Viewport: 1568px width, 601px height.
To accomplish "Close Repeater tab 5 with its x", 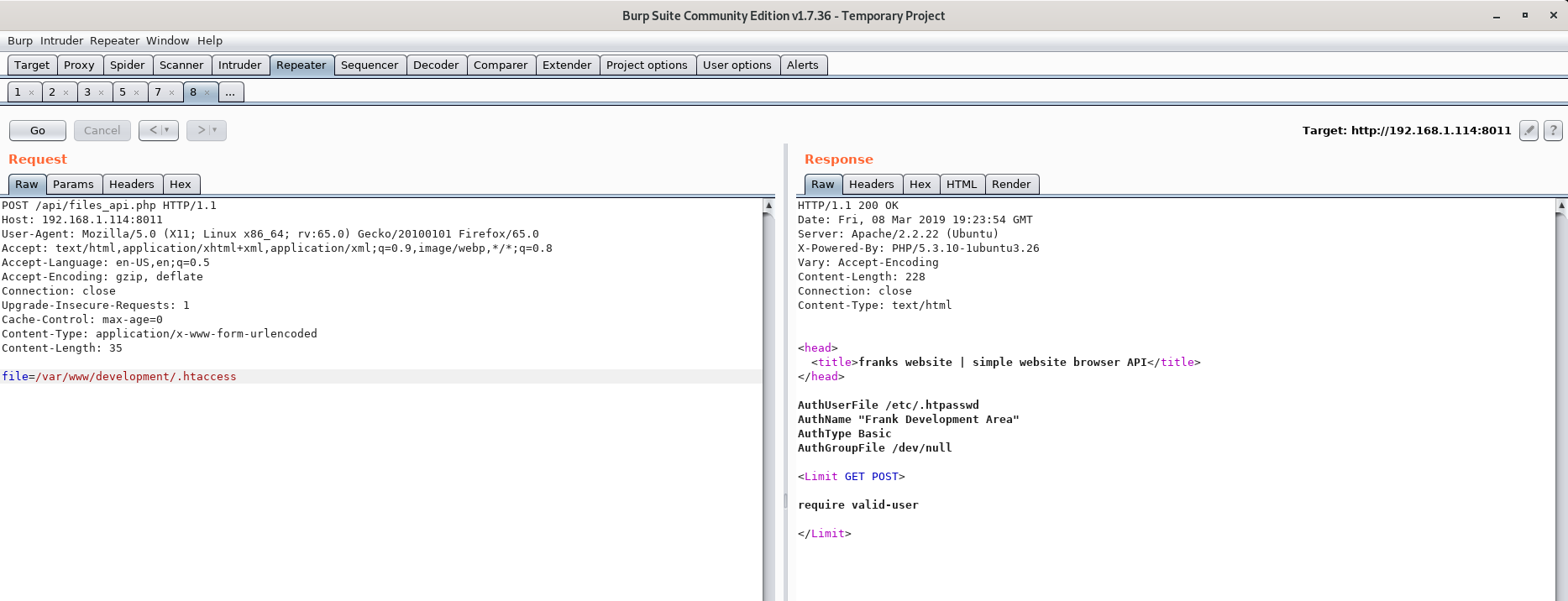I will point(136,92).
